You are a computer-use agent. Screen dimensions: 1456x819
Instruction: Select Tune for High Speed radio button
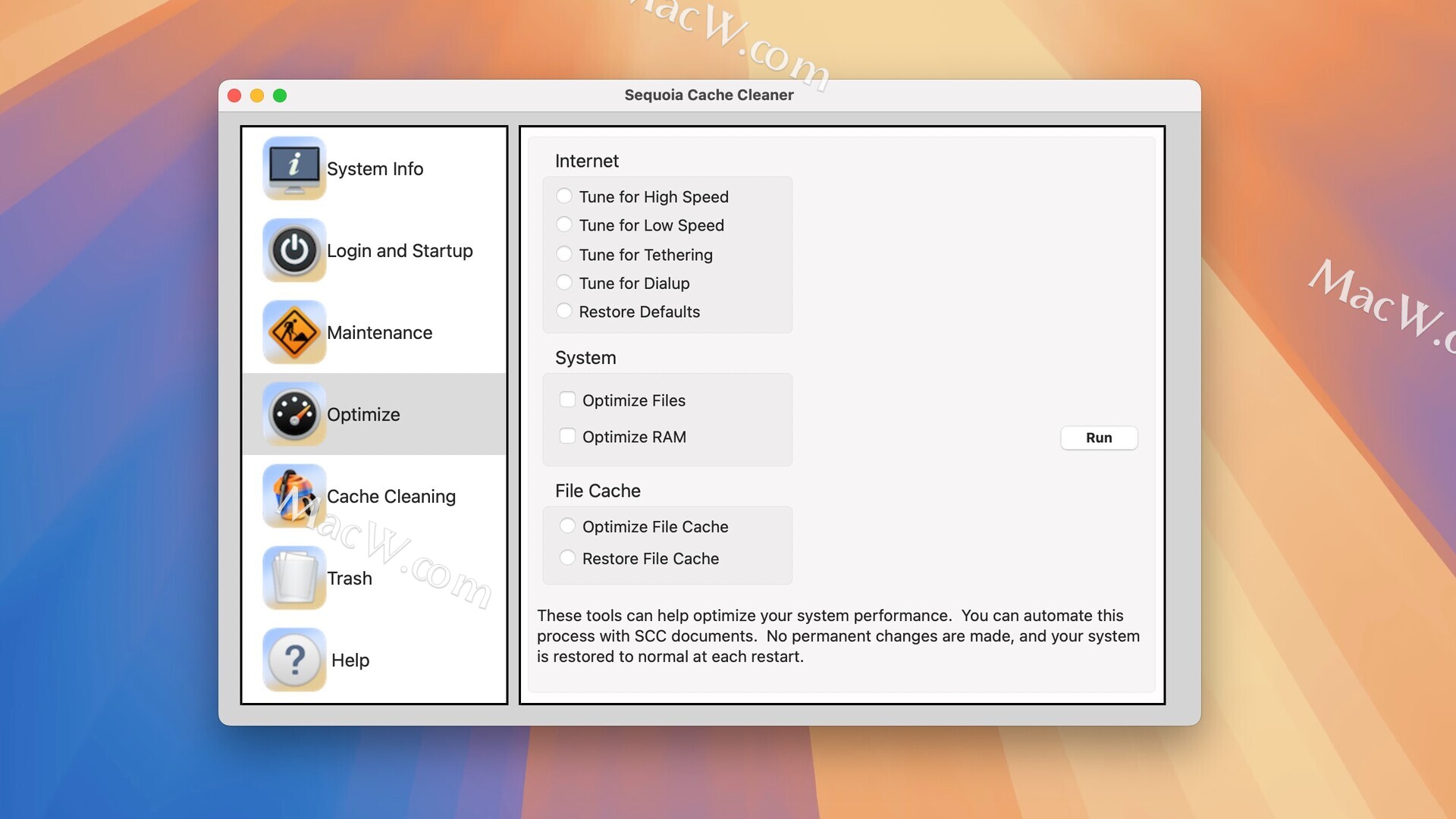(564, 196)
